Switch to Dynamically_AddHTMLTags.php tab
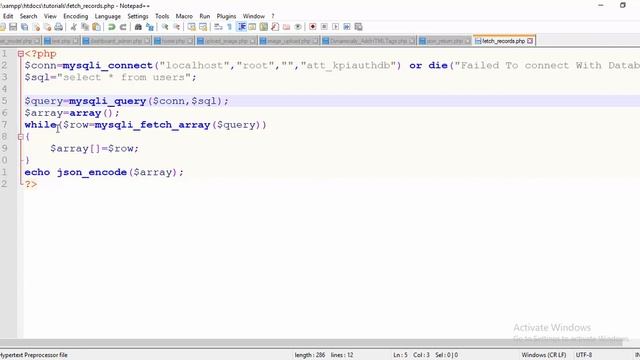The height and width of the screenshot is (360, 640). point(369,41)
